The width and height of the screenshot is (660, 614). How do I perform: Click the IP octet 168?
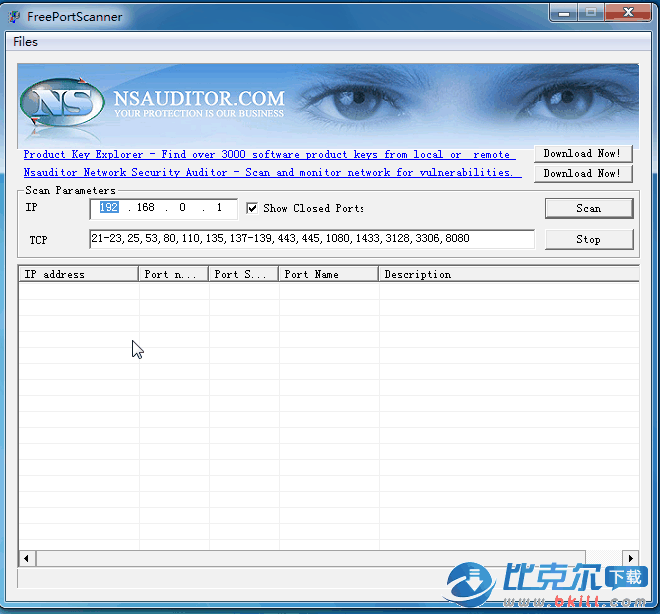(146, 207)
